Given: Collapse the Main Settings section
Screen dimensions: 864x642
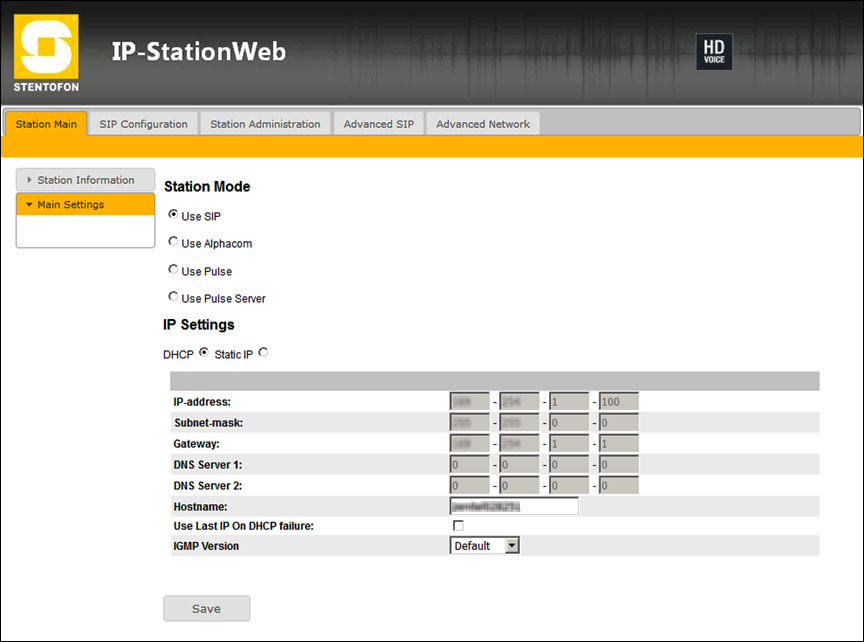Looking at the screenshot, I should tap(85, 205).
